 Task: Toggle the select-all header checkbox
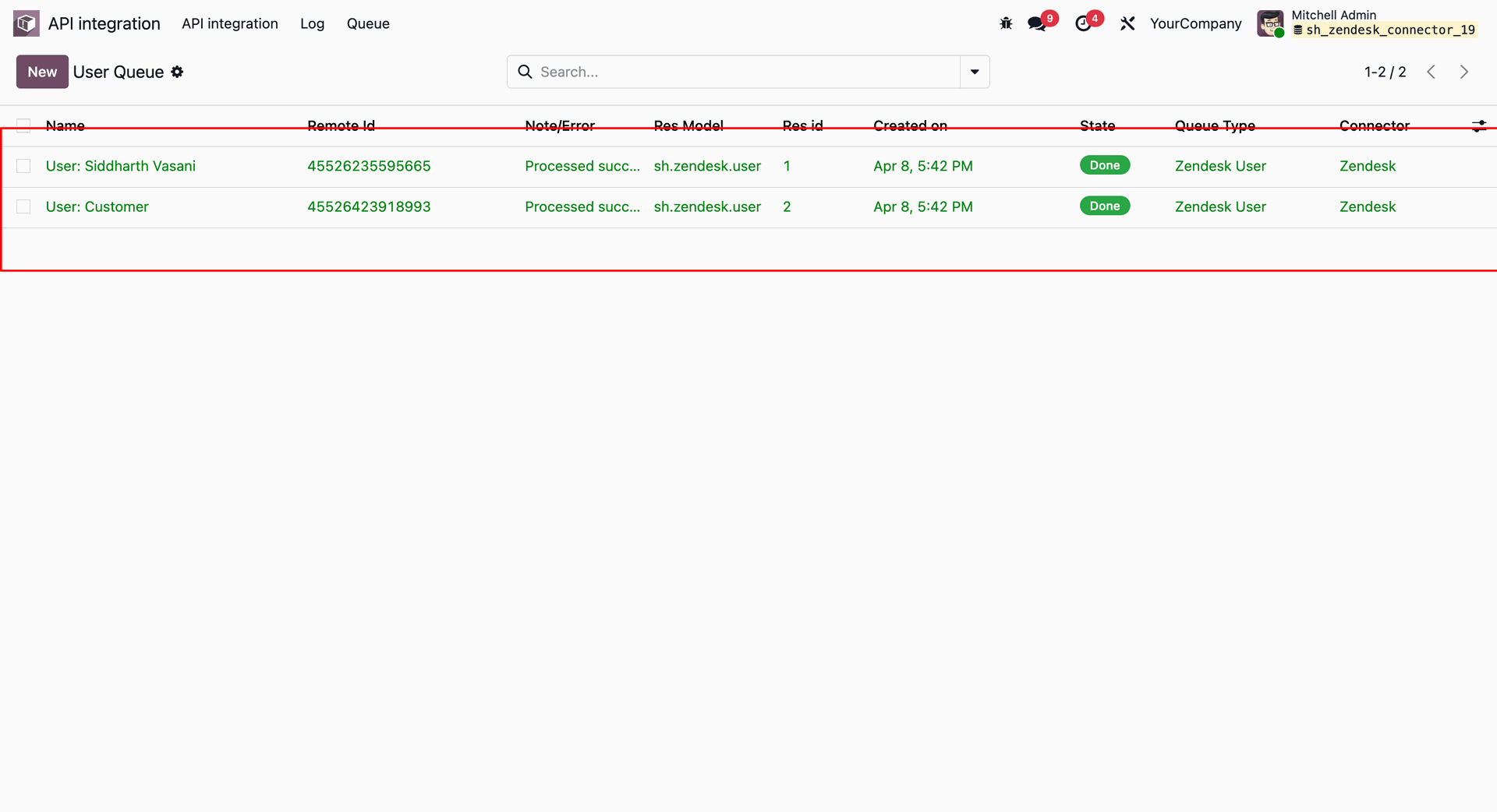click(x=23, y=125)
